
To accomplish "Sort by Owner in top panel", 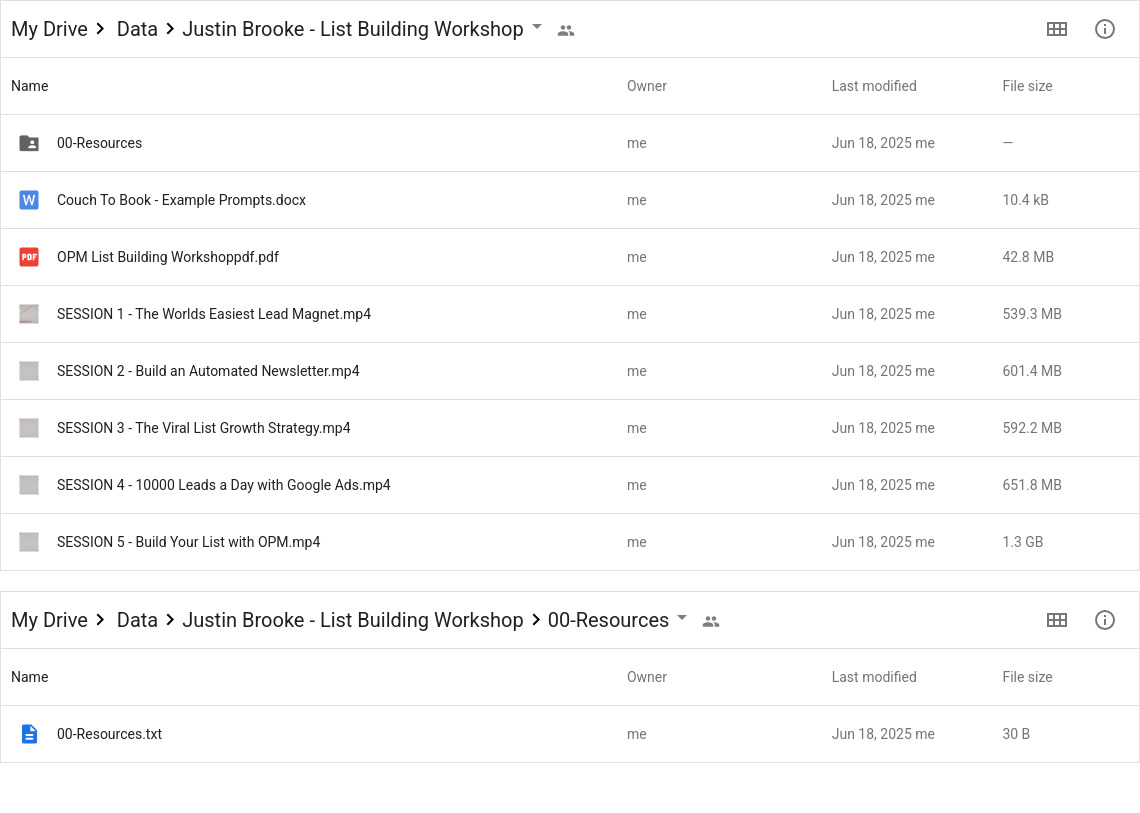I will 647,86.
